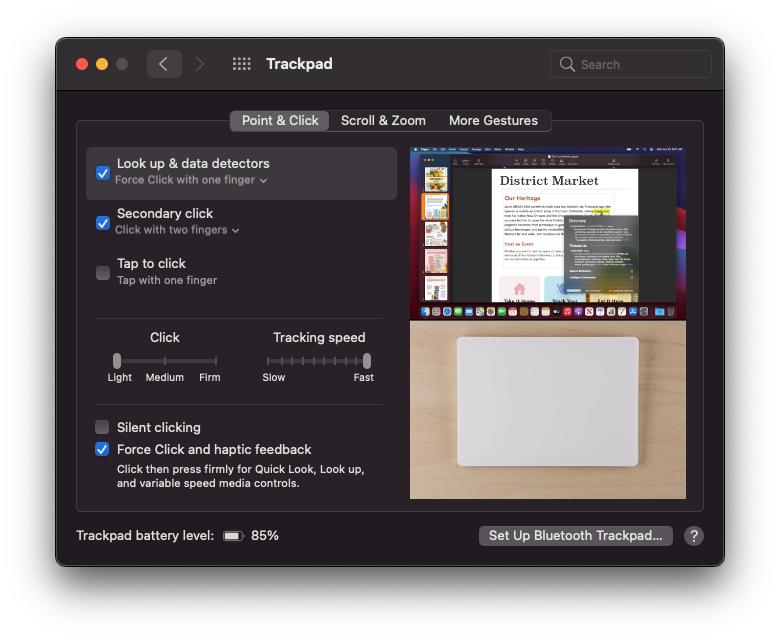Click the yellow minimize window button
This screenshot has width=780, height=640.
tap(102, 64)
